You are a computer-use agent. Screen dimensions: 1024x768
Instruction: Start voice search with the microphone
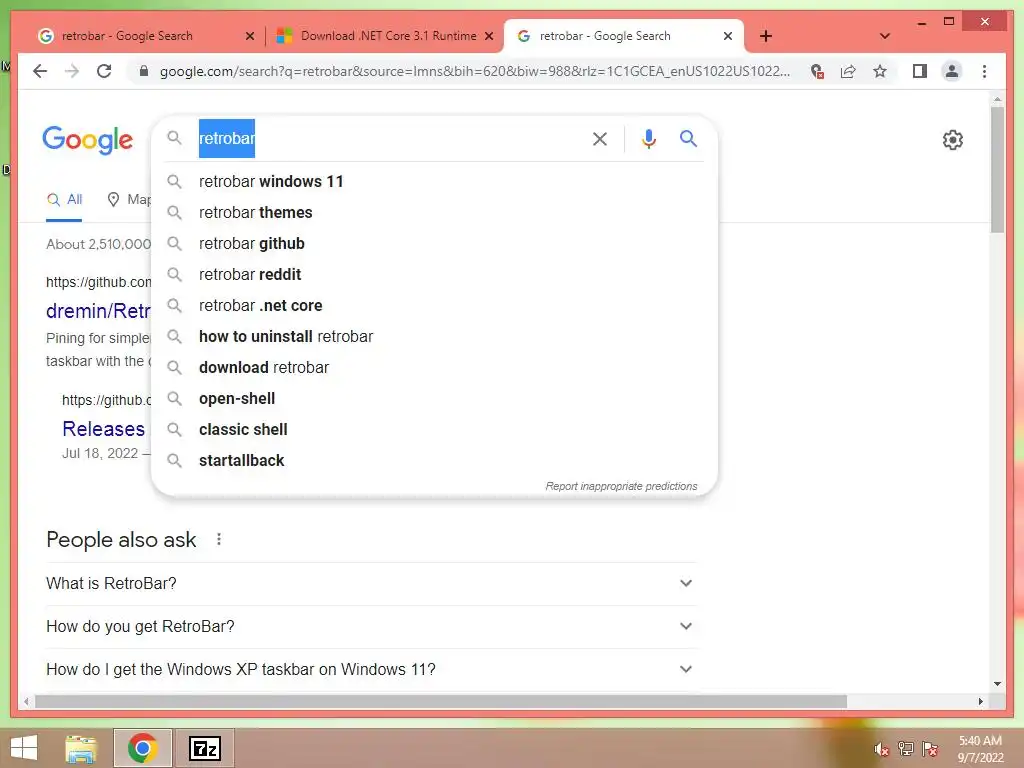(648, 138)
